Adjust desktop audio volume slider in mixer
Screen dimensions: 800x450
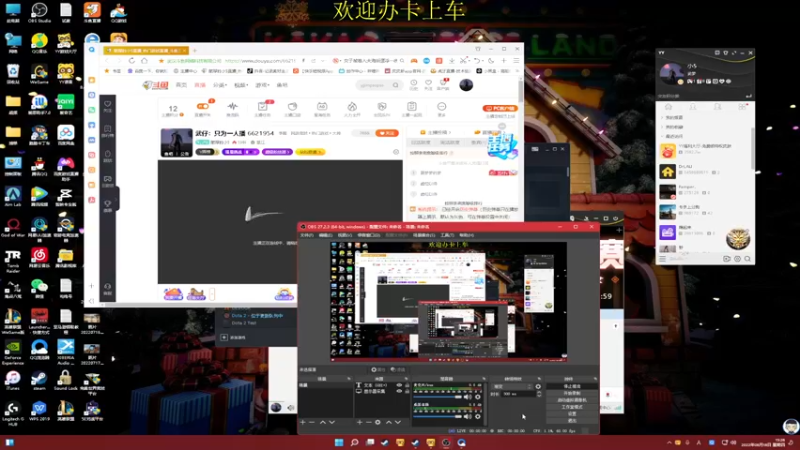point(438,416)
